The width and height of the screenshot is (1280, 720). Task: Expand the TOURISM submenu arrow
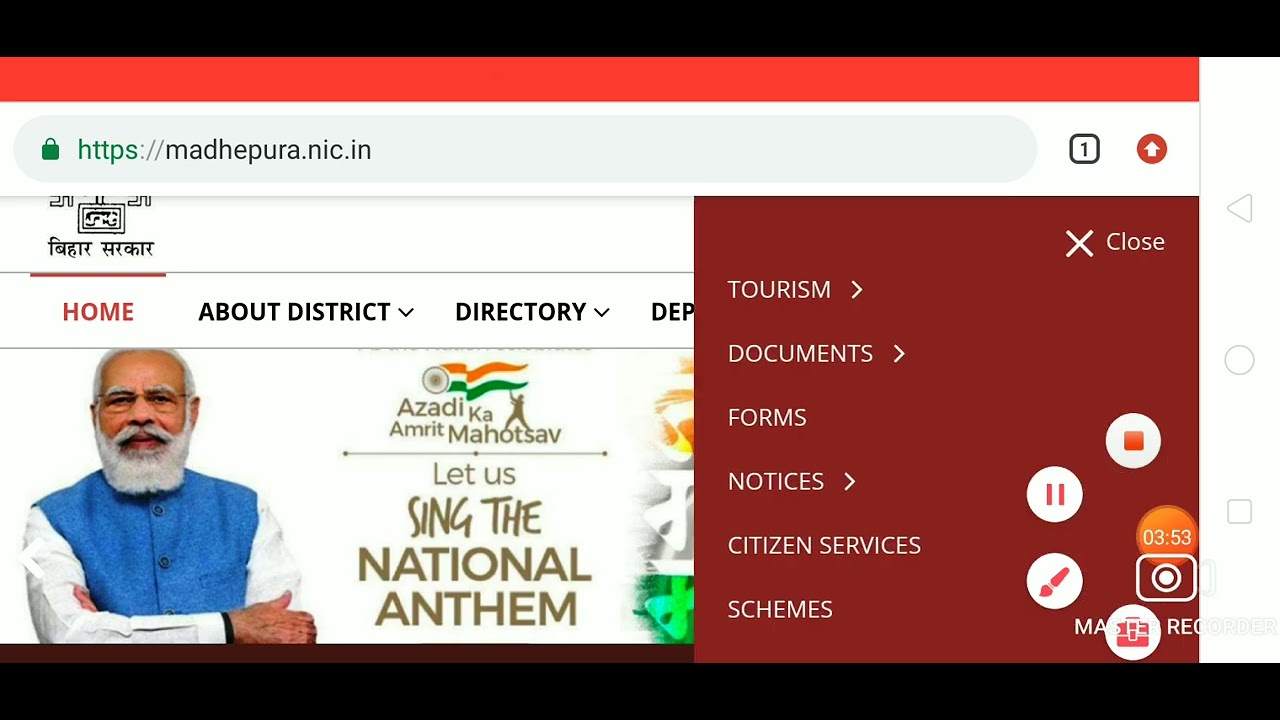point(857,290)
